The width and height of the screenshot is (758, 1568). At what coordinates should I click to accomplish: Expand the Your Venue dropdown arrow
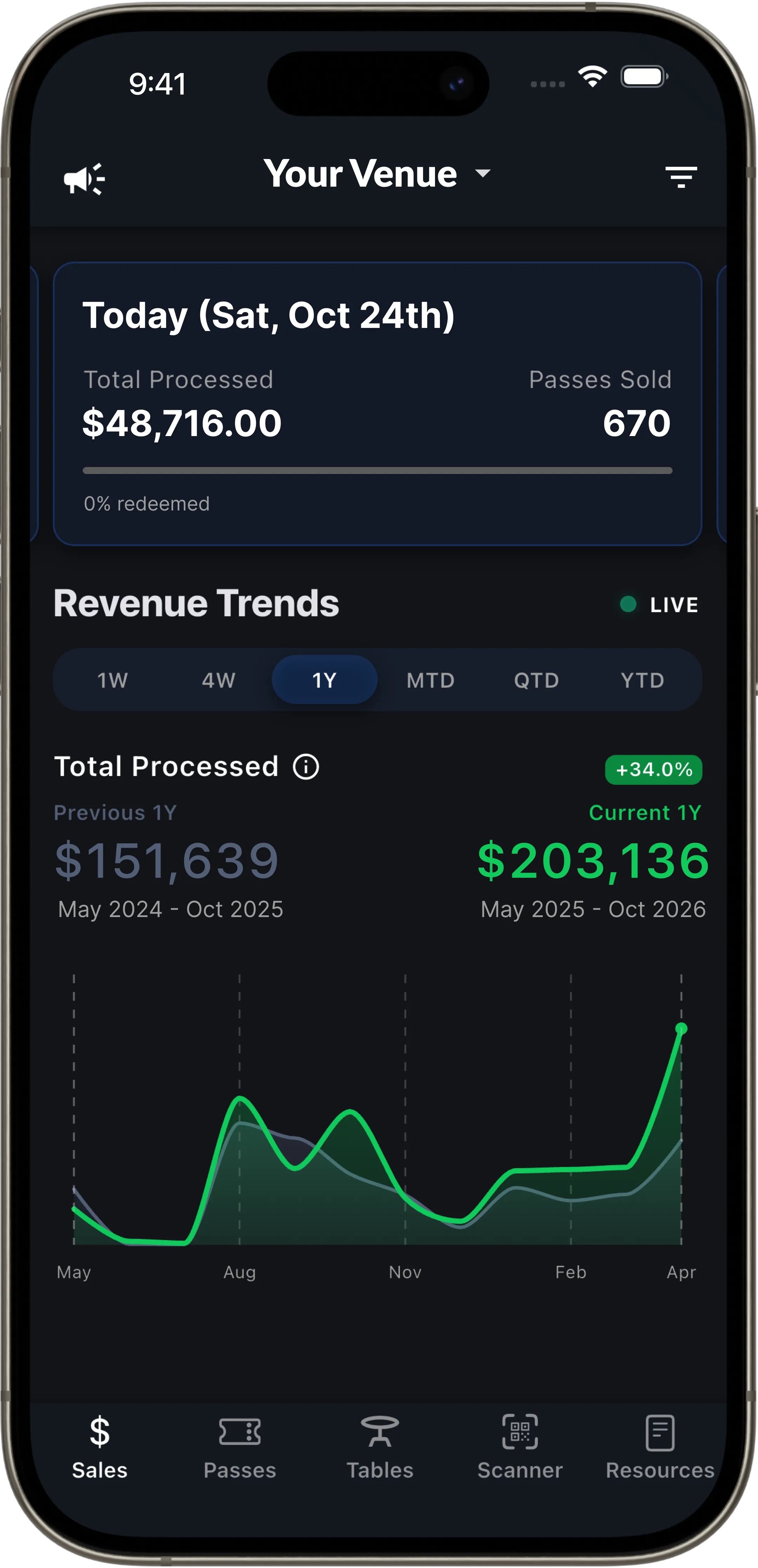pyautogui.click(x=483, y=173)
